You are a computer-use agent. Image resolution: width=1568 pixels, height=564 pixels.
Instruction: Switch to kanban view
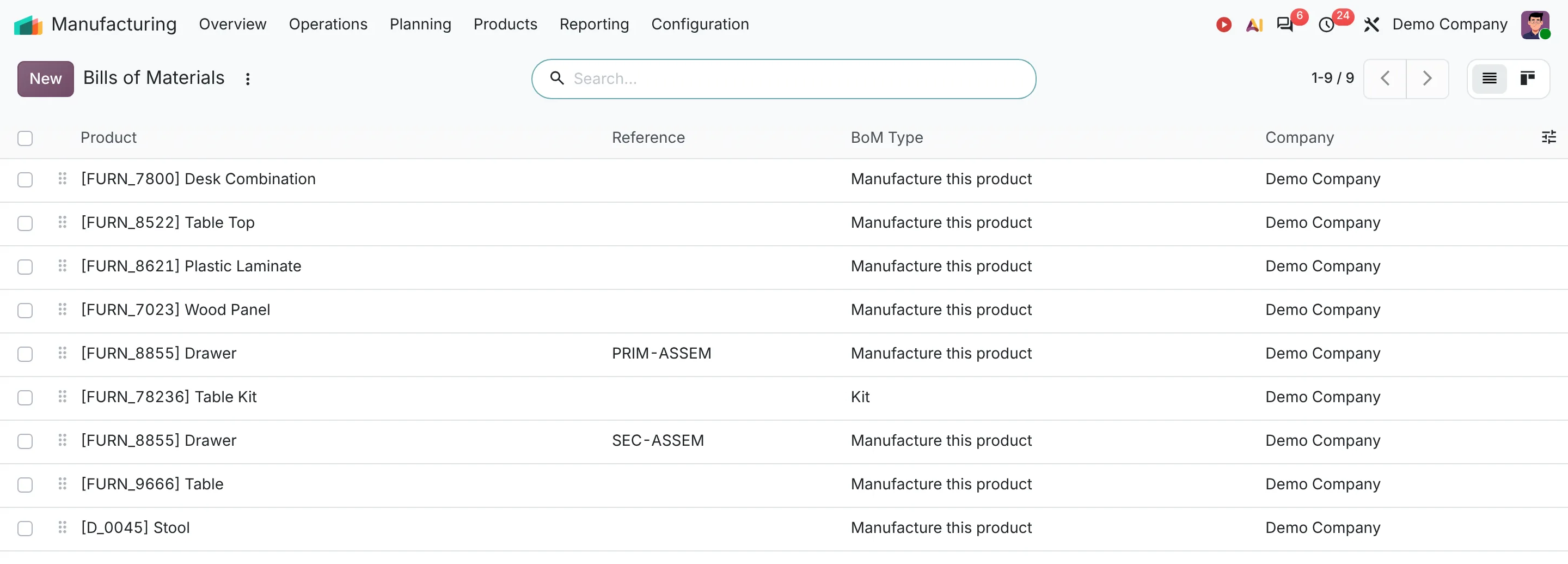click(x=1527, y=78)
